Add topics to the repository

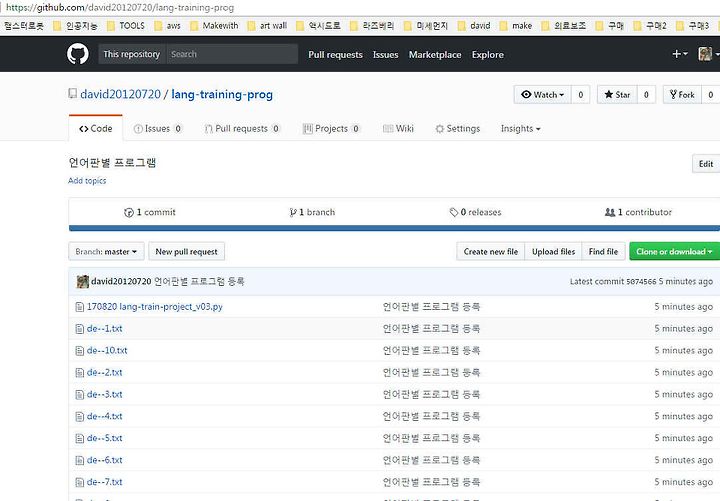[87, 181]
